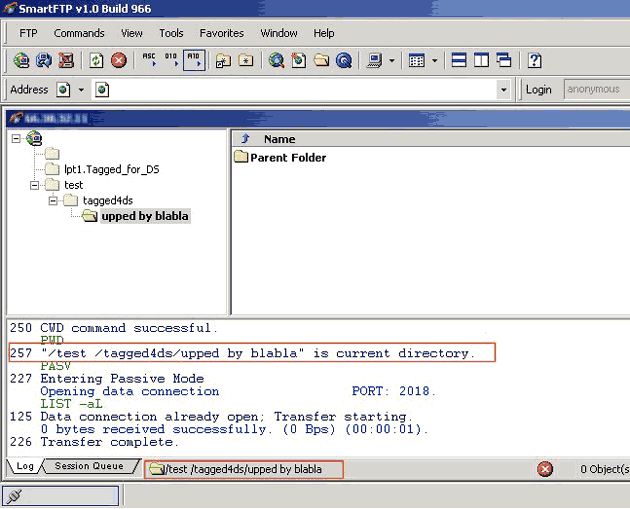
Task: Click the anonymous login input field
Action: pos(595,89)
